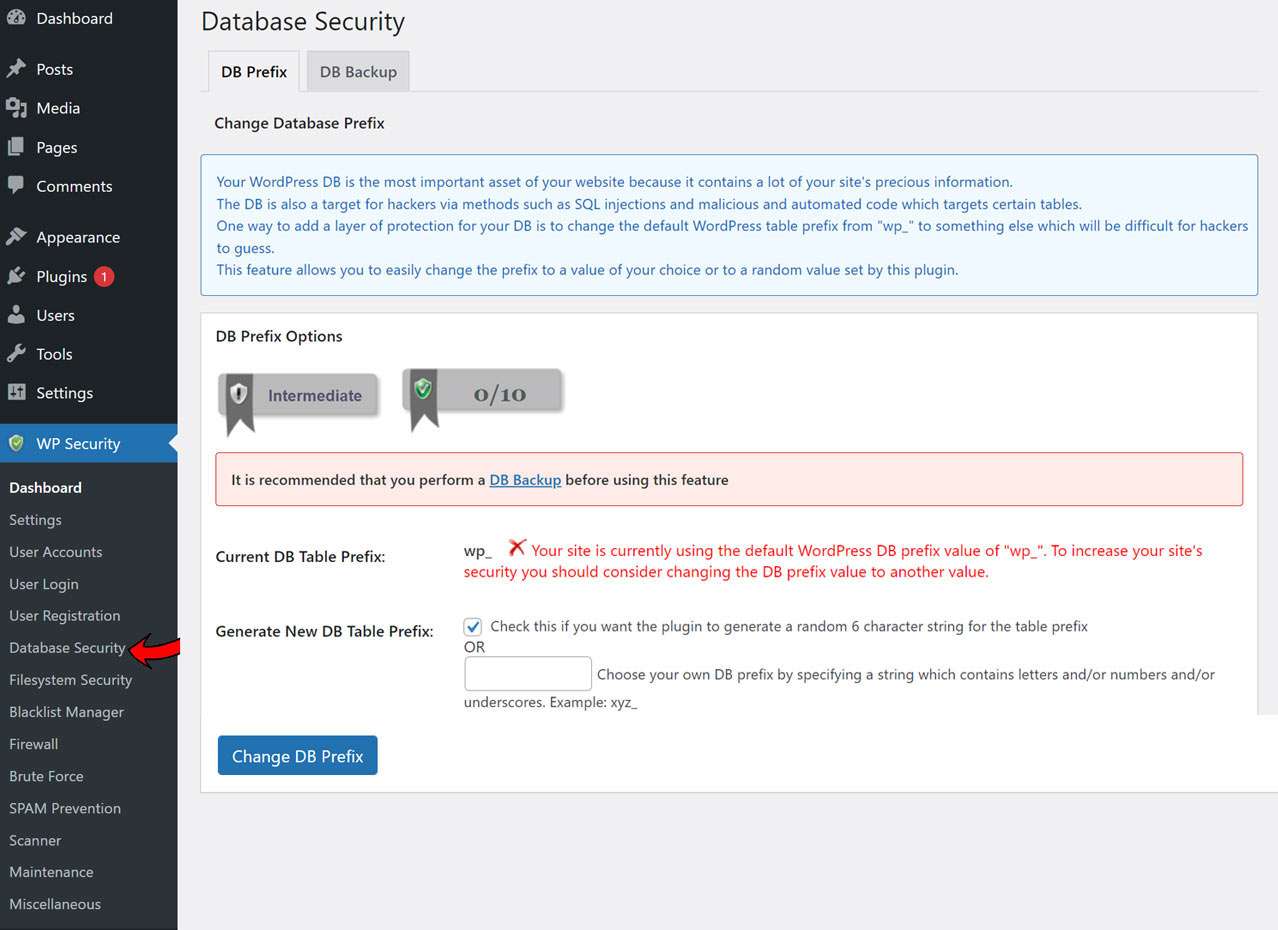Click the Dashboard gauge icon
1278x930 pixels.
[16, 18]
